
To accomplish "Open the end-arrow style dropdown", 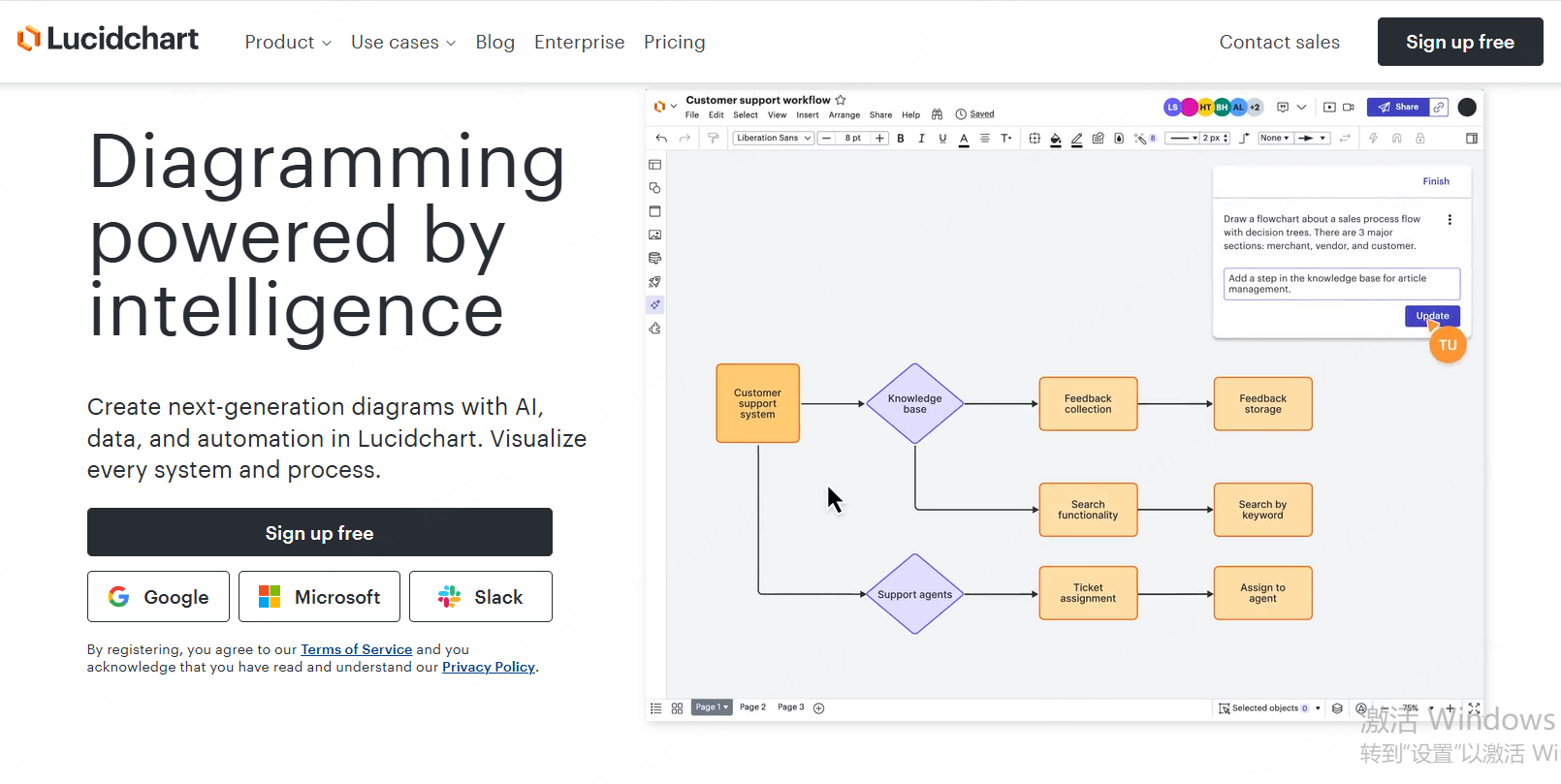I will point(1312,139).
